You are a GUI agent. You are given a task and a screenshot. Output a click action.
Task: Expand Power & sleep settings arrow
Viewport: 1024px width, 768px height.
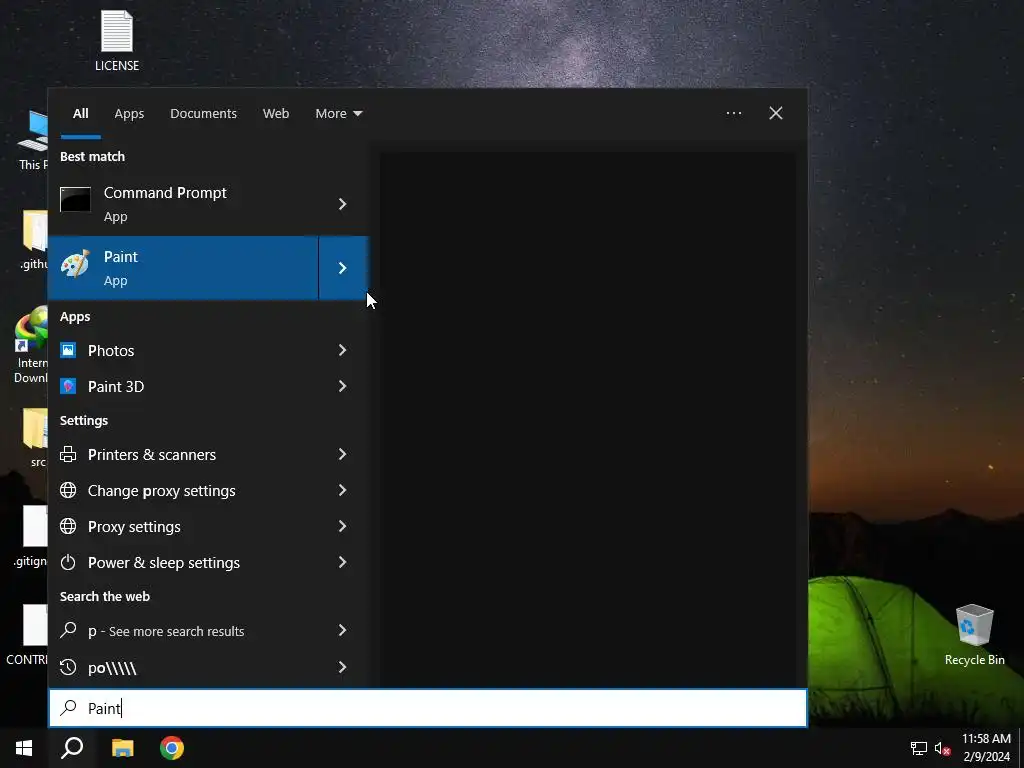(342, 562)
